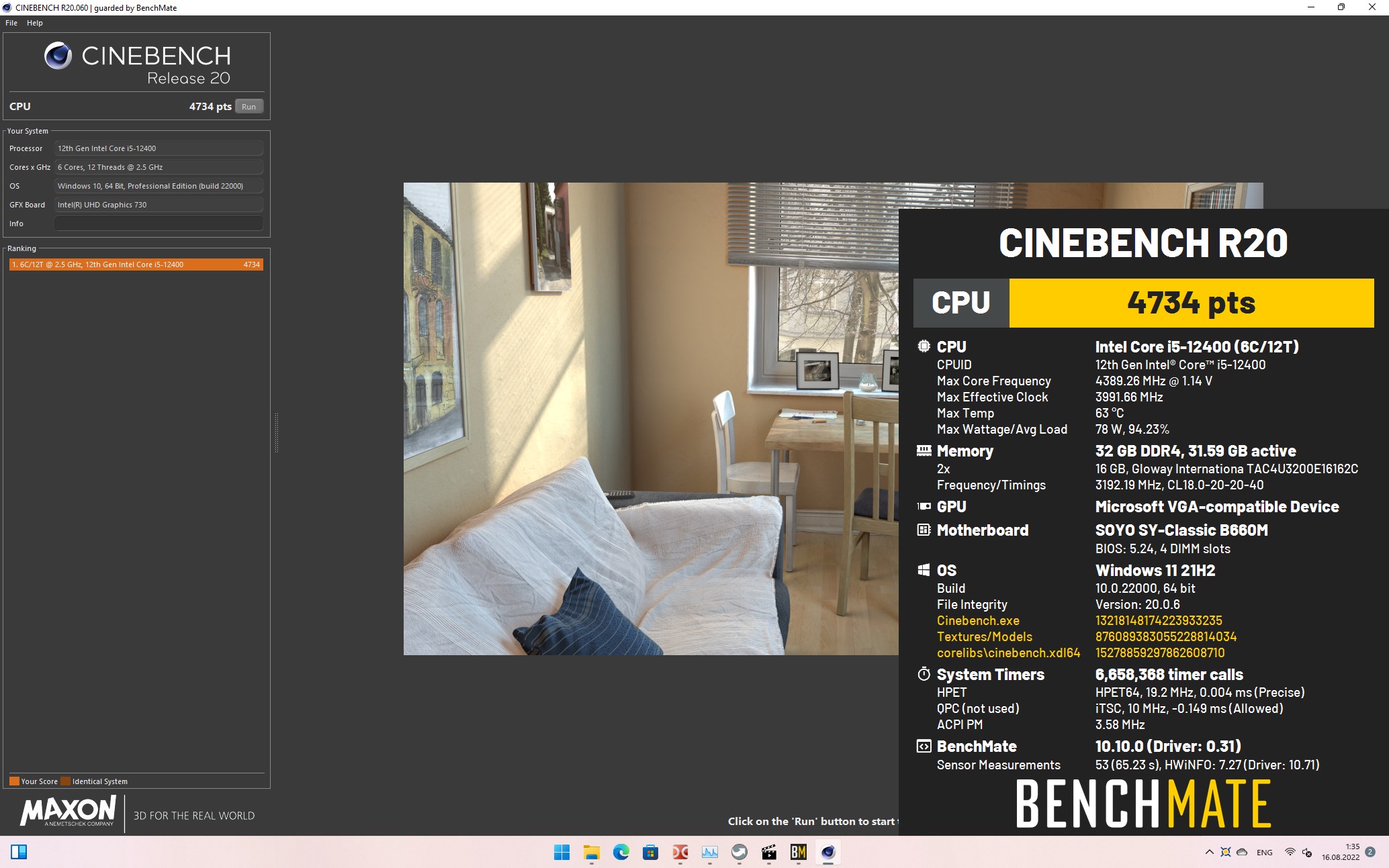The image size is (1389, 868).
Task: Open the Widgets panel from the taskbar
Action: 19,852
